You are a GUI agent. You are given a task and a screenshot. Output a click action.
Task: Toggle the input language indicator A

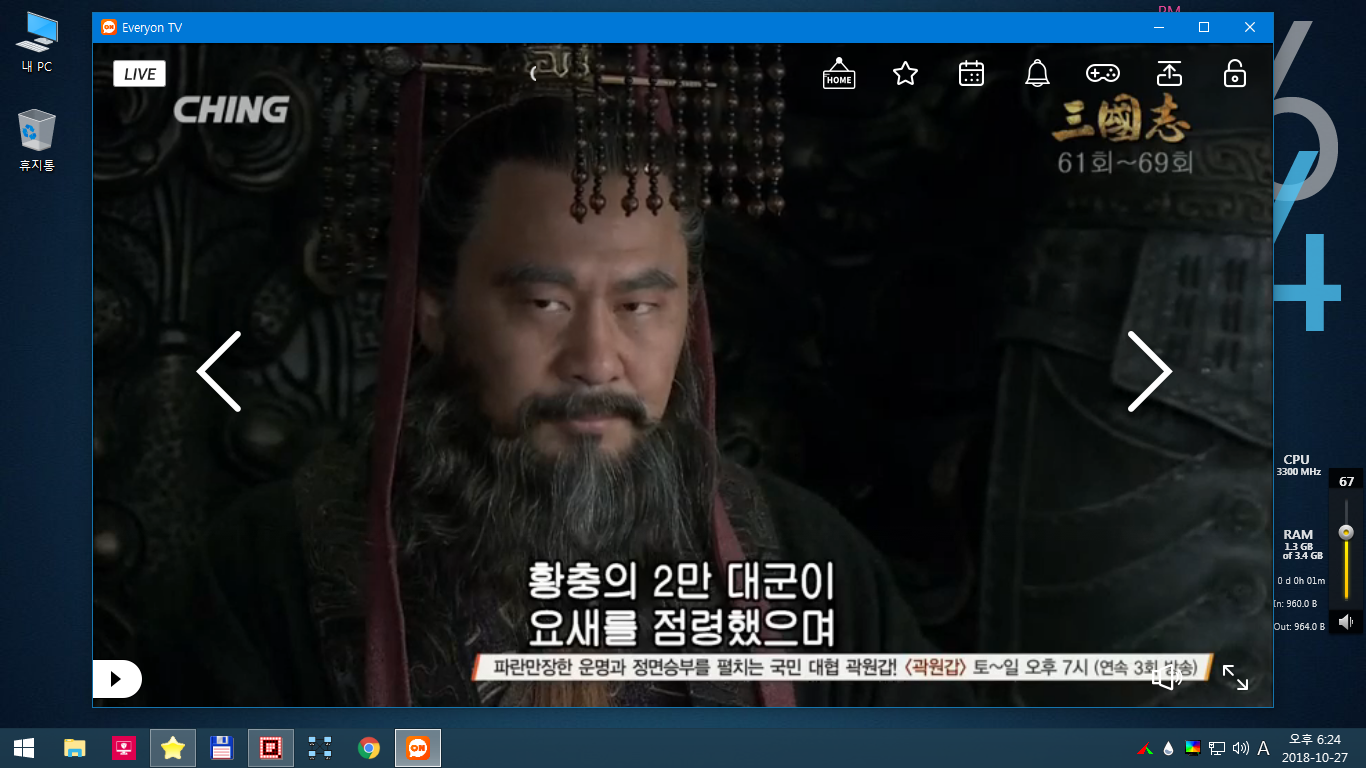pyautogui.click(x=1263, y=748)
